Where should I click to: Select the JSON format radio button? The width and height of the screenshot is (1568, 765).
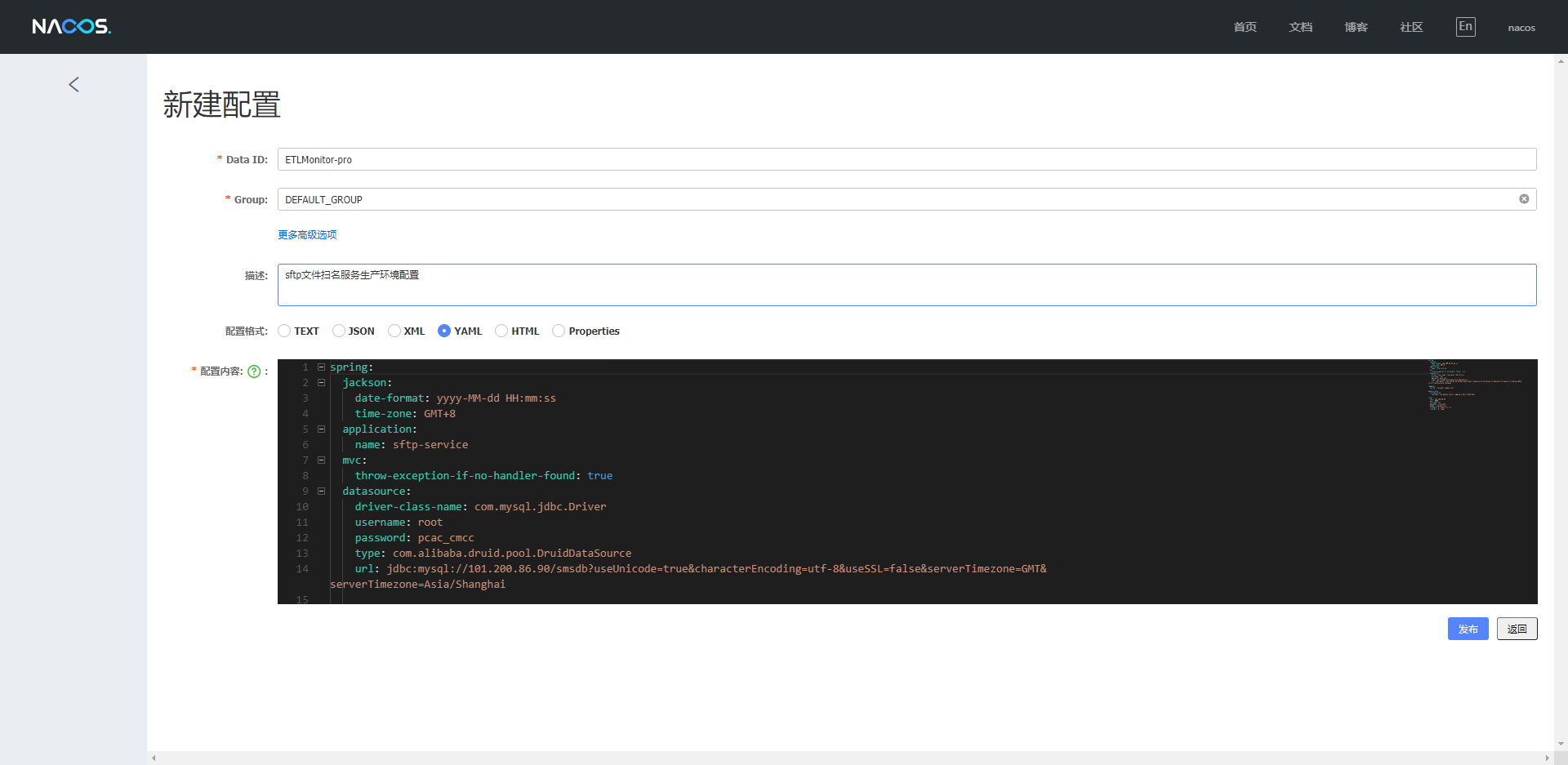[x=339, y=331]
